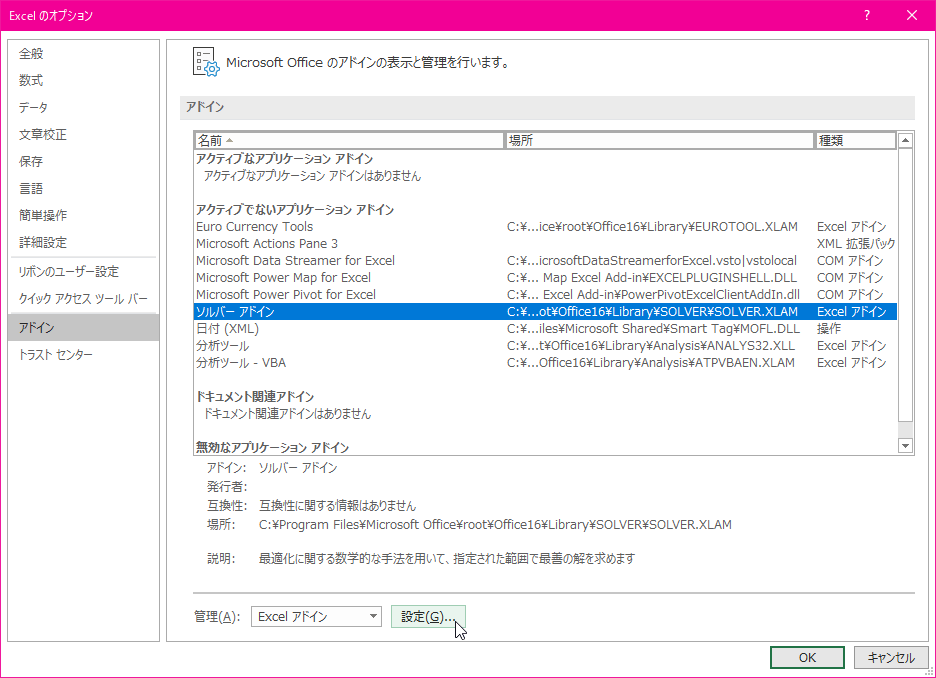Screen dimensions: 936x678
Task: Select the 分析ツール add-in row
Action: coord(545,346)
